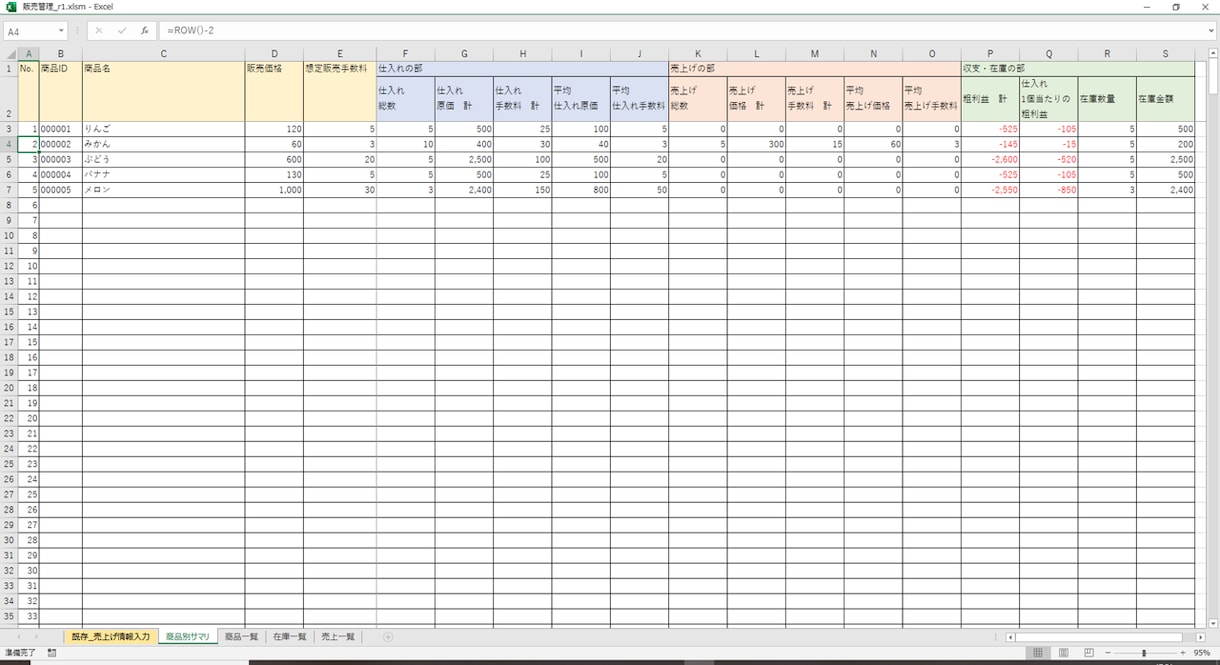Image resolution: width=1220 pixels, height=665 pixels.
Task: Click the vertical scrollbar up arrow
Action: (x=1213, y=53)
